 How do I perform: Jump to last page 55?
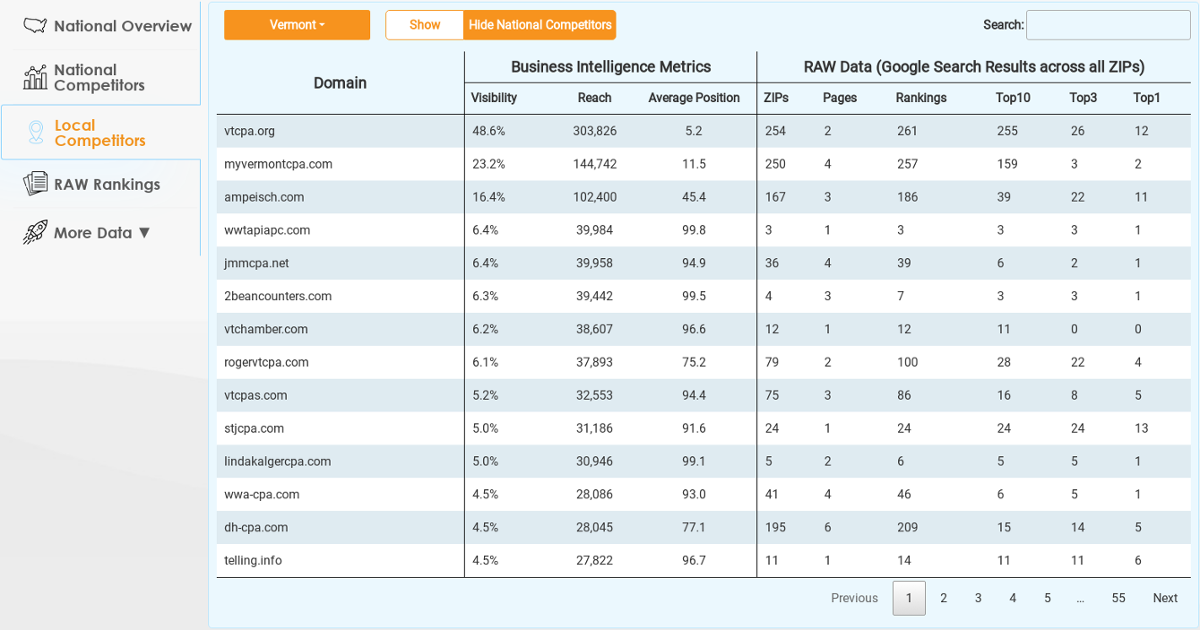click(x=1118, y=598)
